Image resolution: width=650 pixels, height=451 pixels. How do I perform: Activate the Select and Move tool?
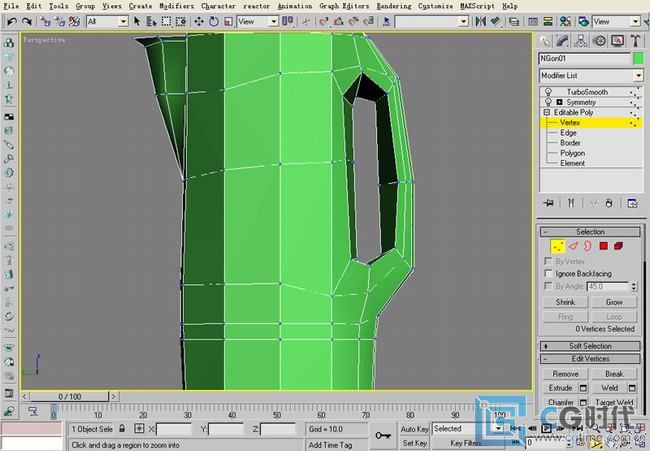pos(199,21)
